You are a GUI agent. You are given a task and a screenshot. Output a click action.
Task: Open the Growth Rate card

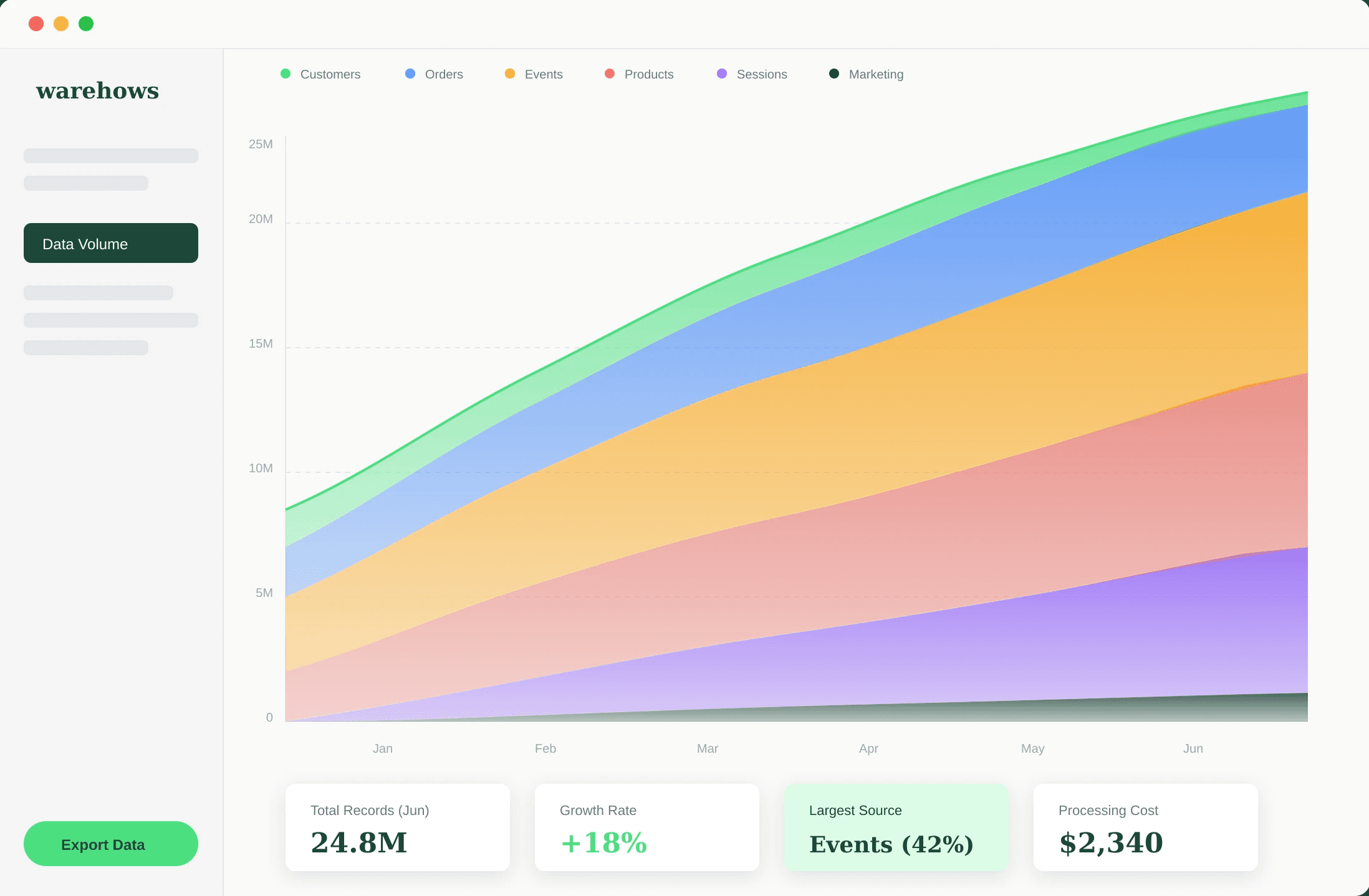(647, 827)
